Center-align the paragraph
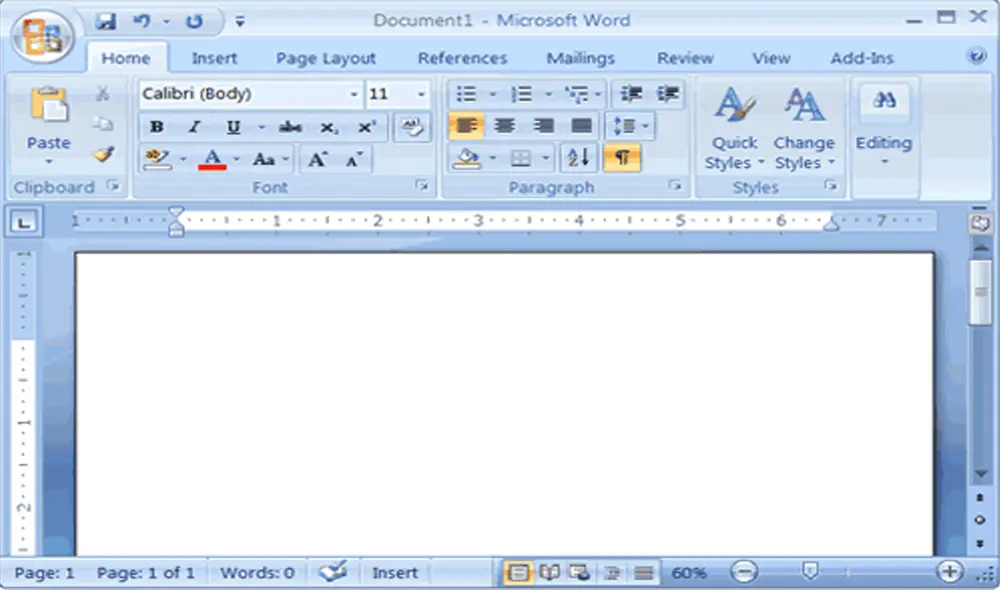 pyautogui.click(x=505, y=126)
